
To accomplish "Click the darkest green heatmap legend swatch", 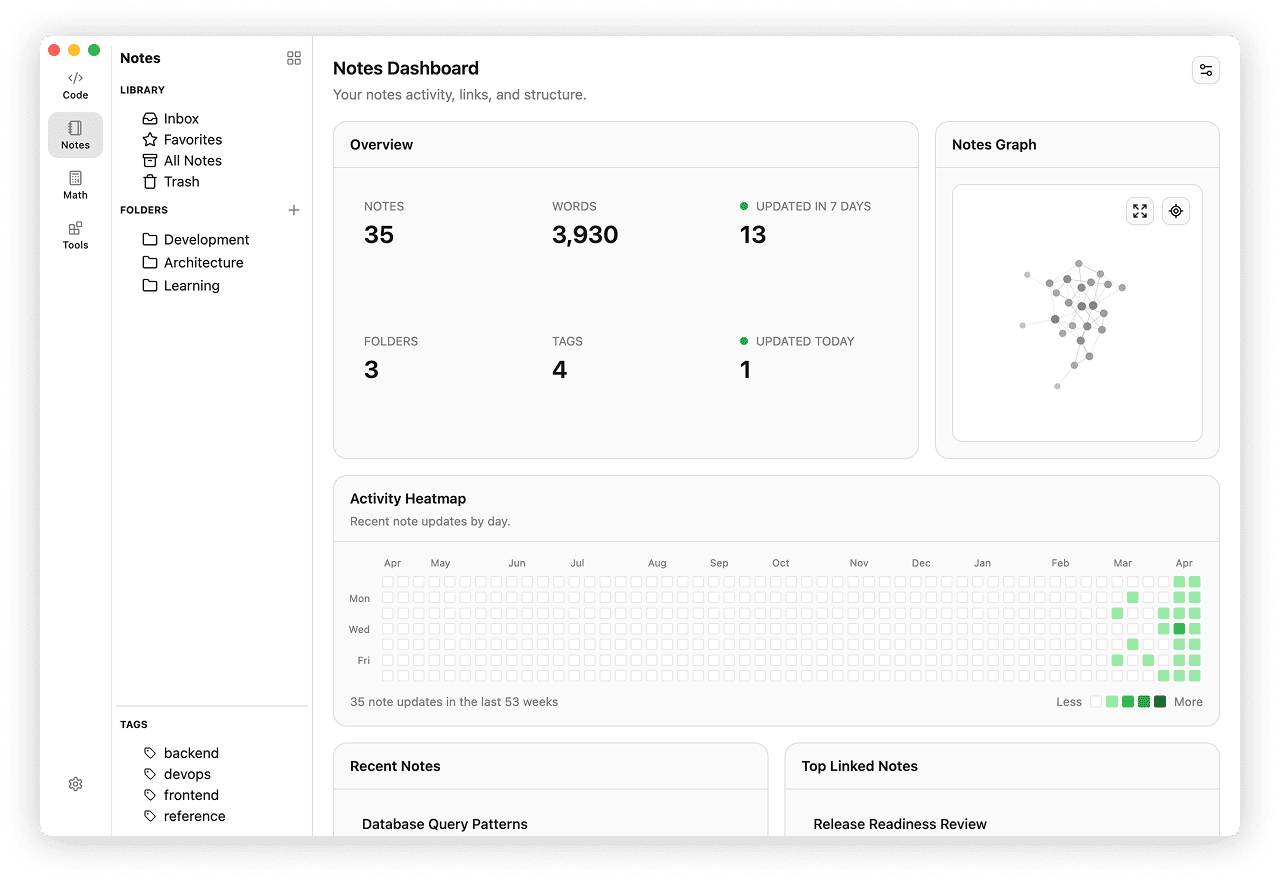I will 1160,702.
